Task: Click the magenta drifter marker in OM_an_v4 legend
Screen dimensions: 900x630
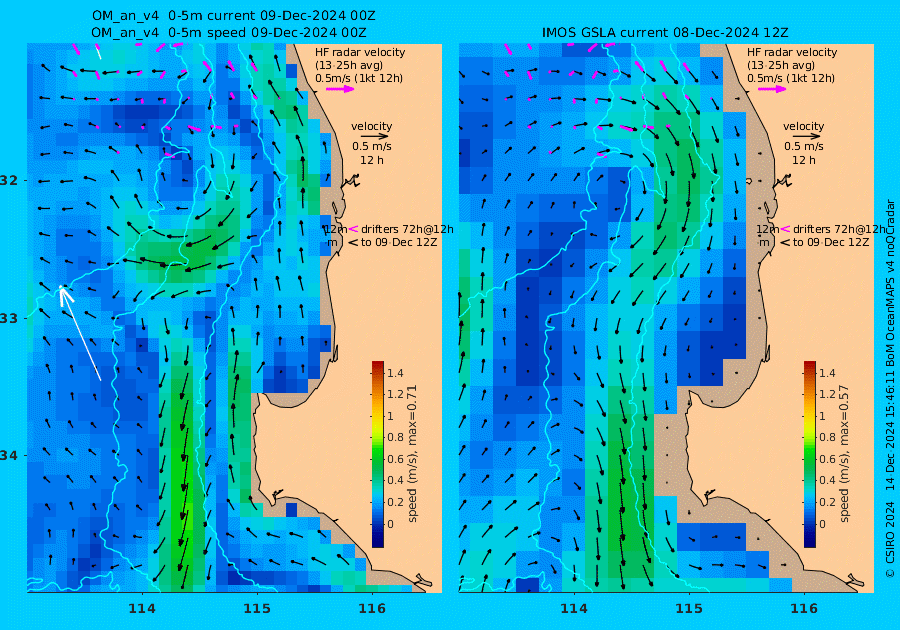Action: tap(354, 229)
